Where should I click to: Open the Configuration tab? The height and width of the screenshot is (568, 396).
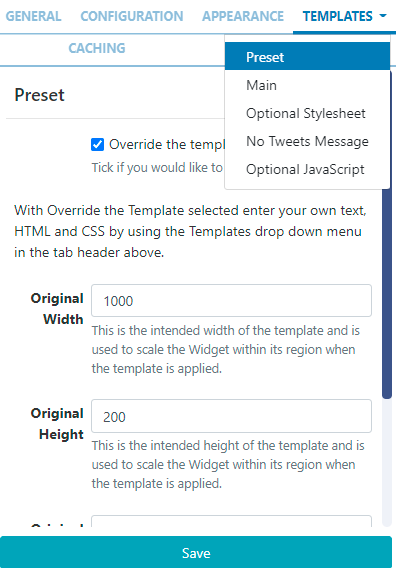coord(132,16)
